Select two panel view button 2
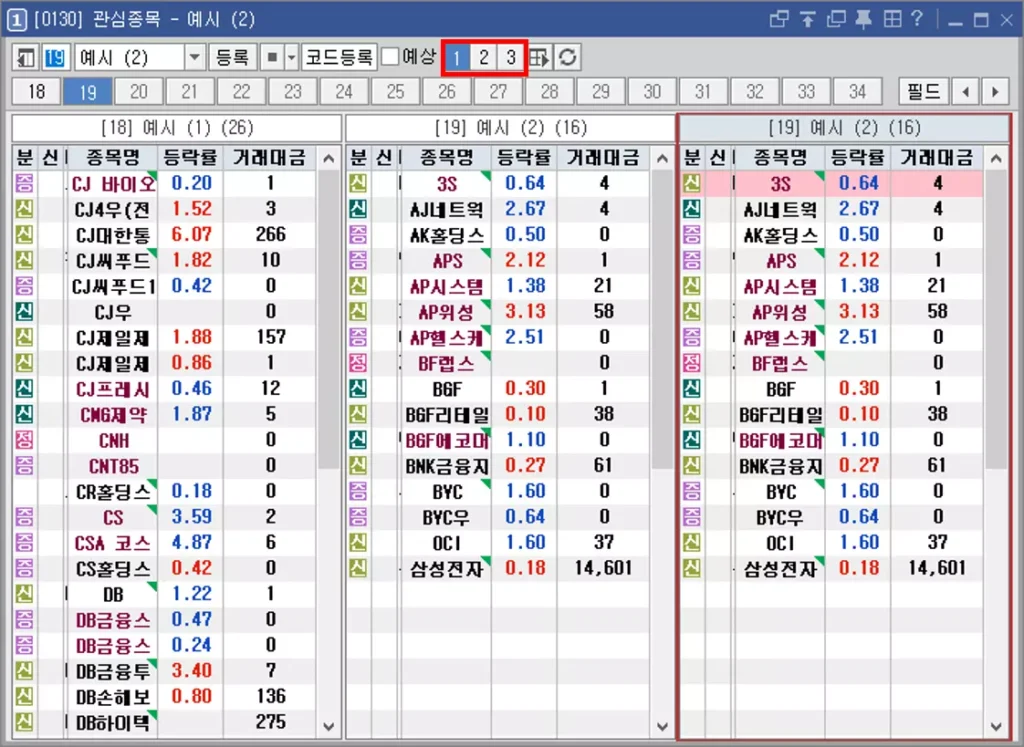 pyautogui.click(x=483, y=57)
